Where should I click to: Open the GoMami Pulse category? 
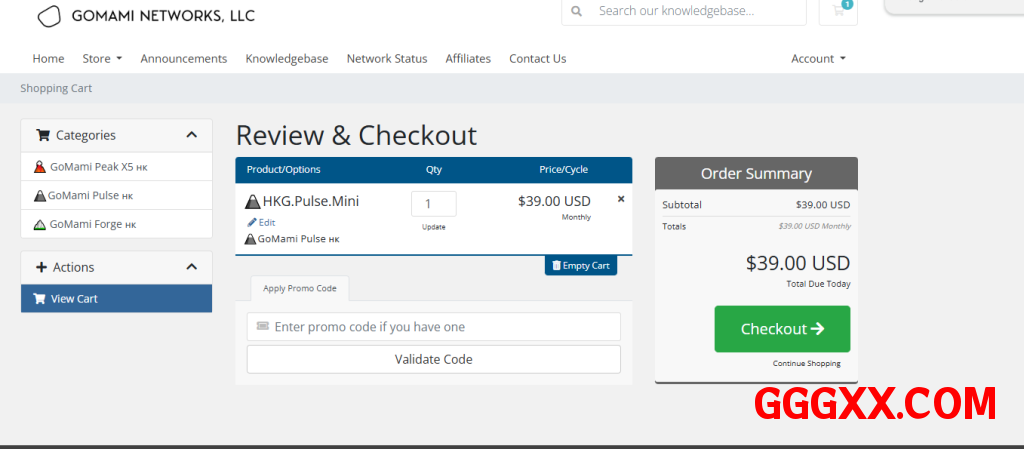tap(90, 196)
